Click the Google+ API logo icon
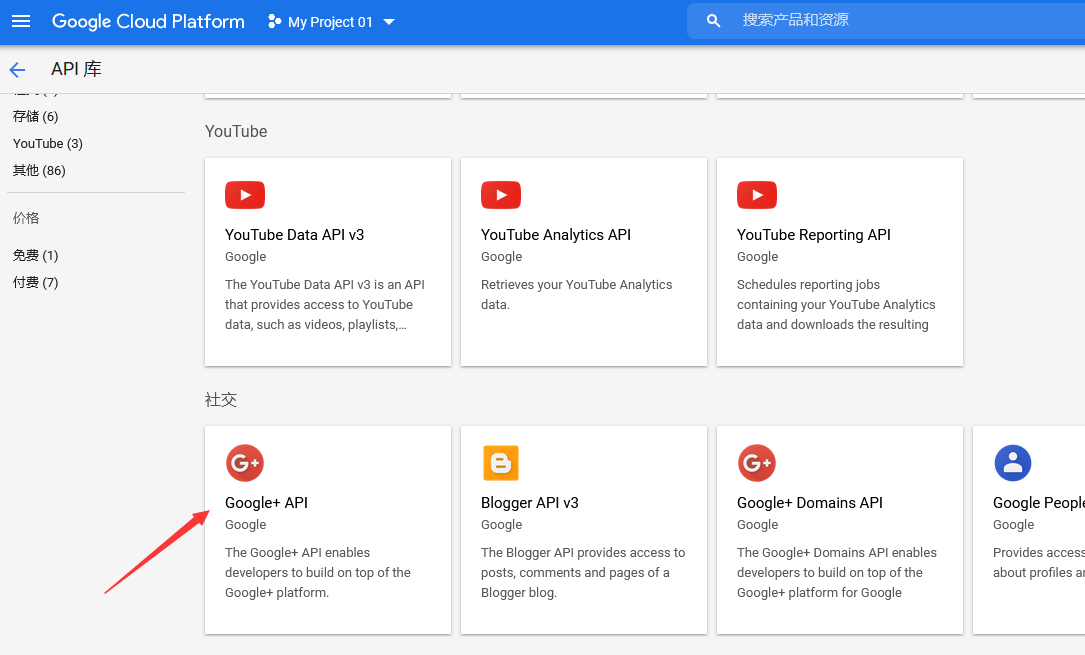Image resolution: width=1085 pixels, height=655 pixels. [x=245, y=463]
